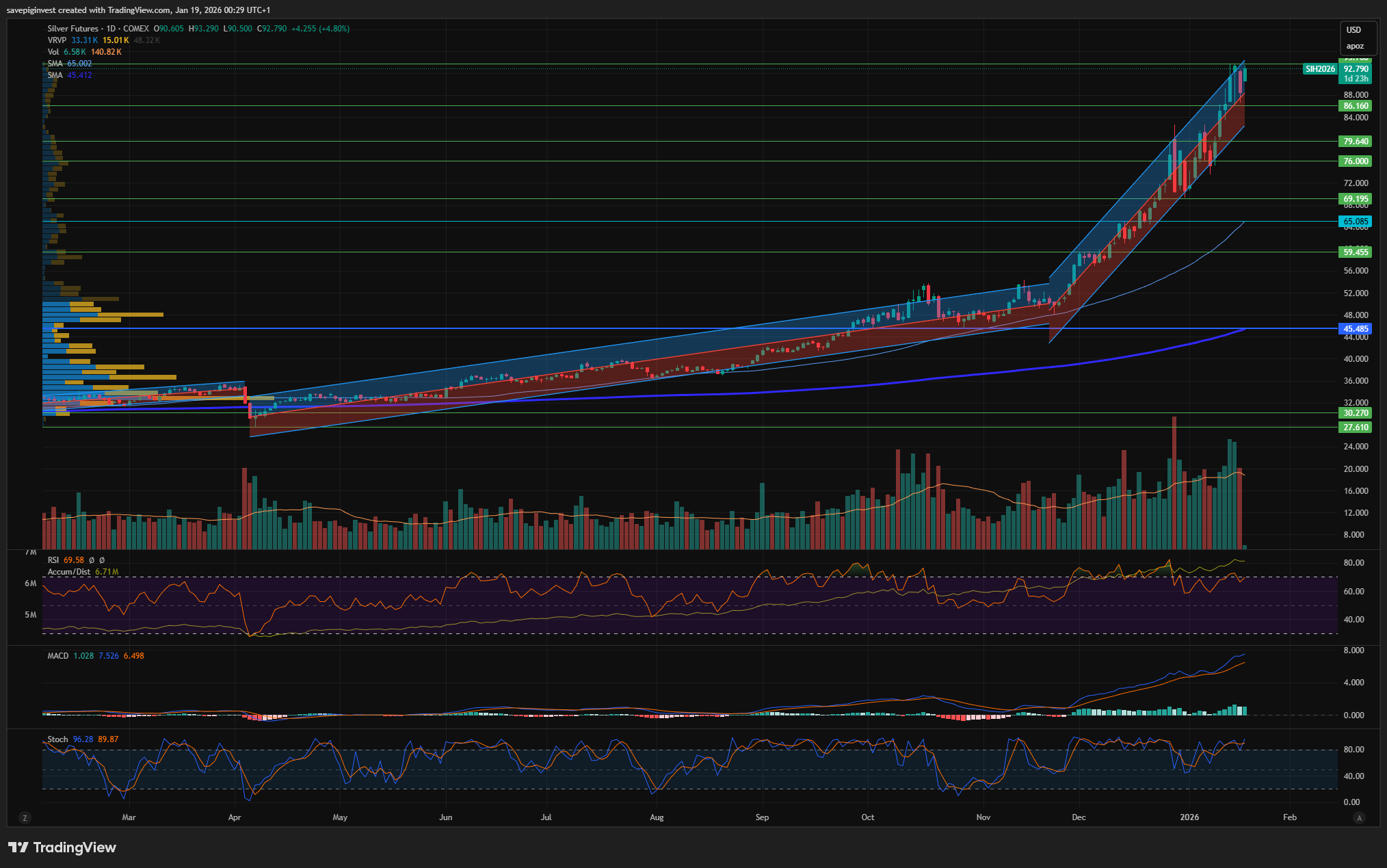
Task: Select the Silver Futures legend title
Action: (x=74, y=29)
